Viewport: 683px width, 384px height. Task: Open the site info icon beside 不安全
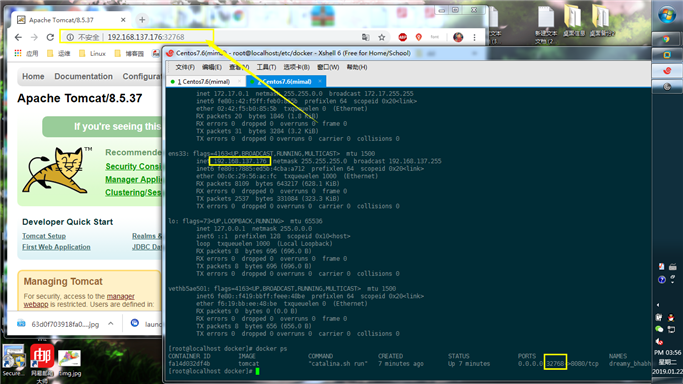click(x=70, y=37)
